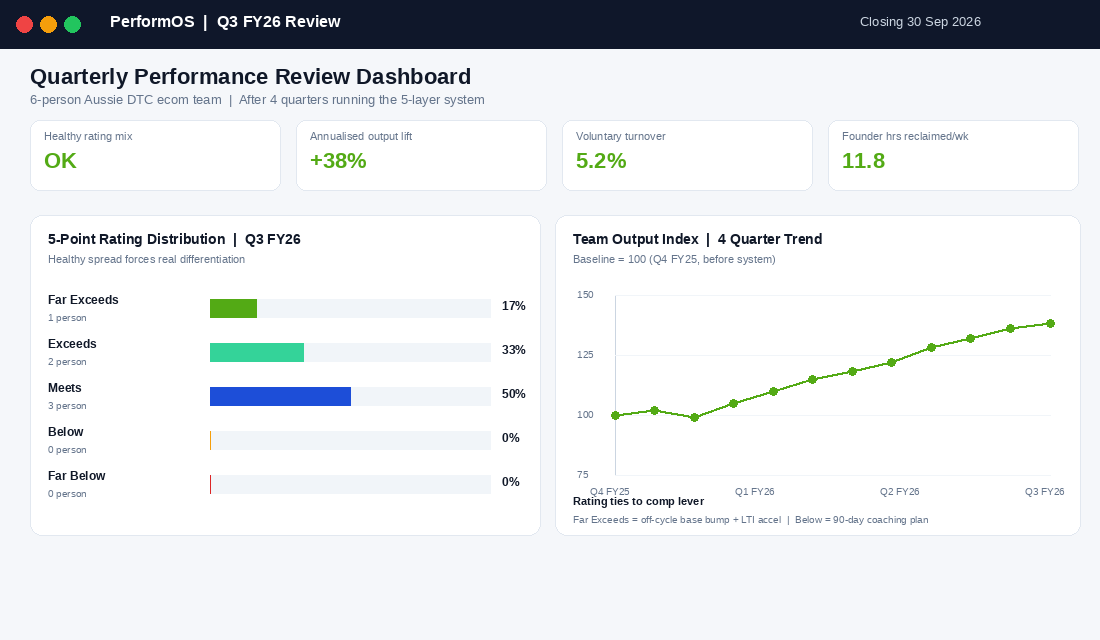Click the teal Exceeds bar

(257, 352)
